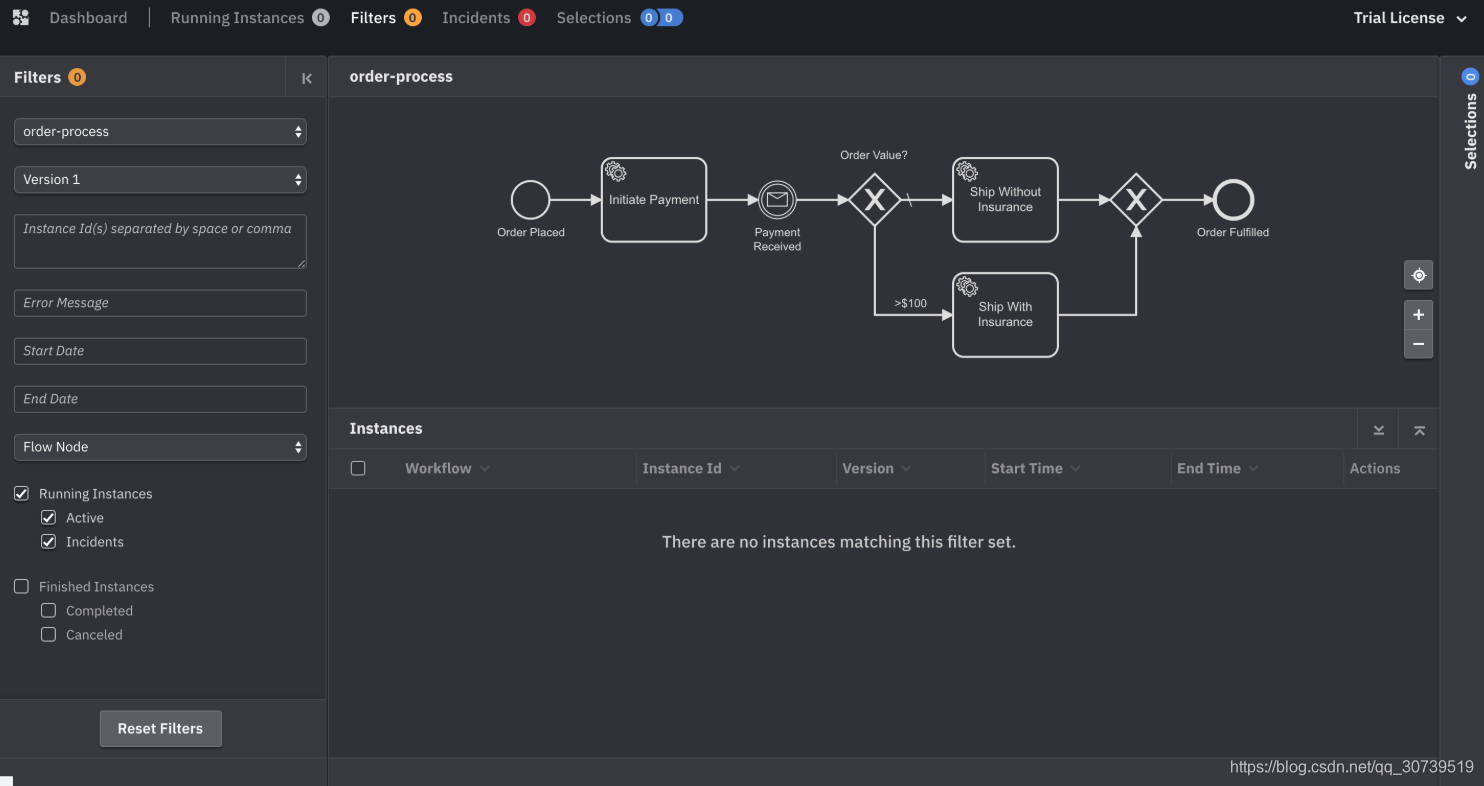
Task: Open Running Instances nav item
Action: point(249,18)
